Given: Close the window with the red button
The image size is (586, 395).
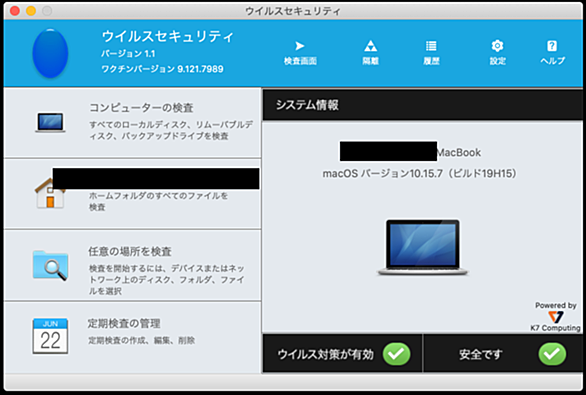Looking at the screenshot, I should pos(15,11).
